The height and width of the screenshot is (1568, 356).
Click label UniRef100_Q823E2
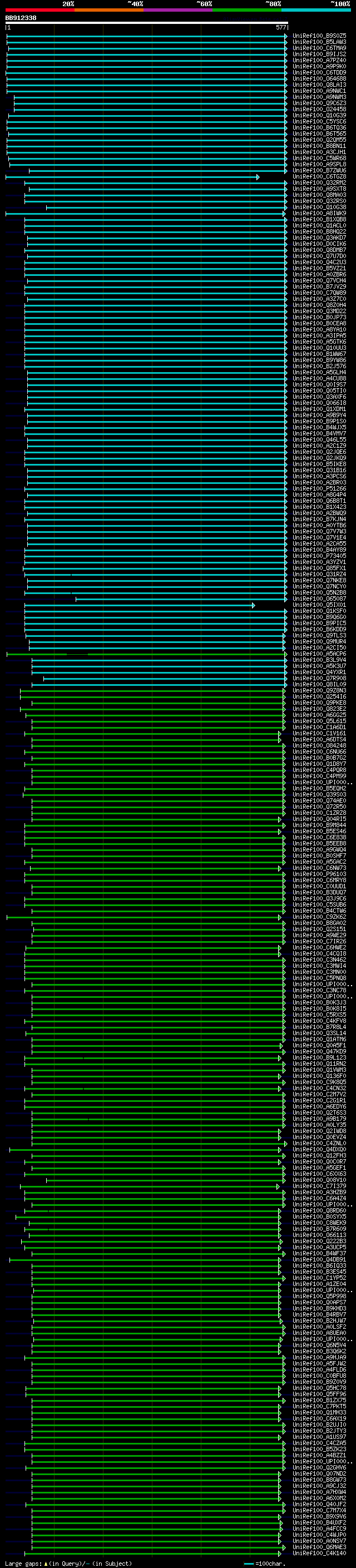[x=319, y=709]
